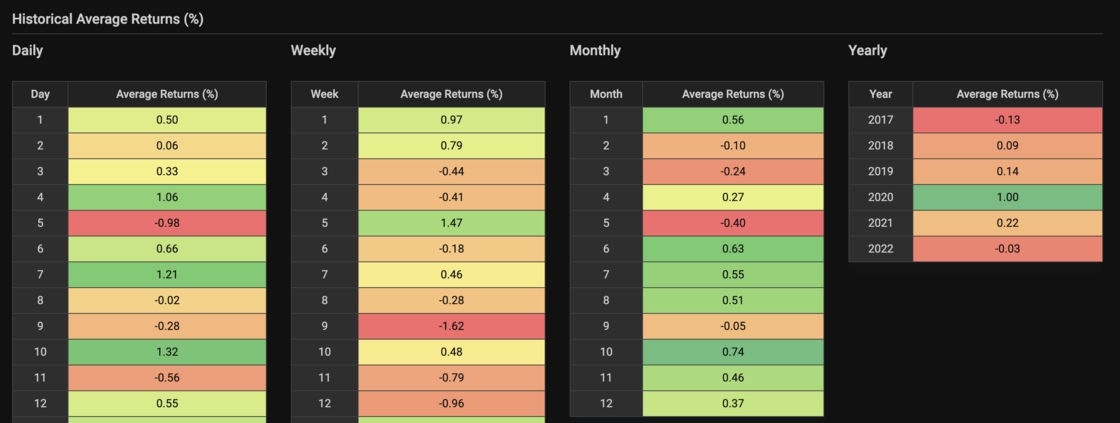1120x423 pixels.
Task: Select the 2019 row label in Yearly table
Action: tap(880, 171)
